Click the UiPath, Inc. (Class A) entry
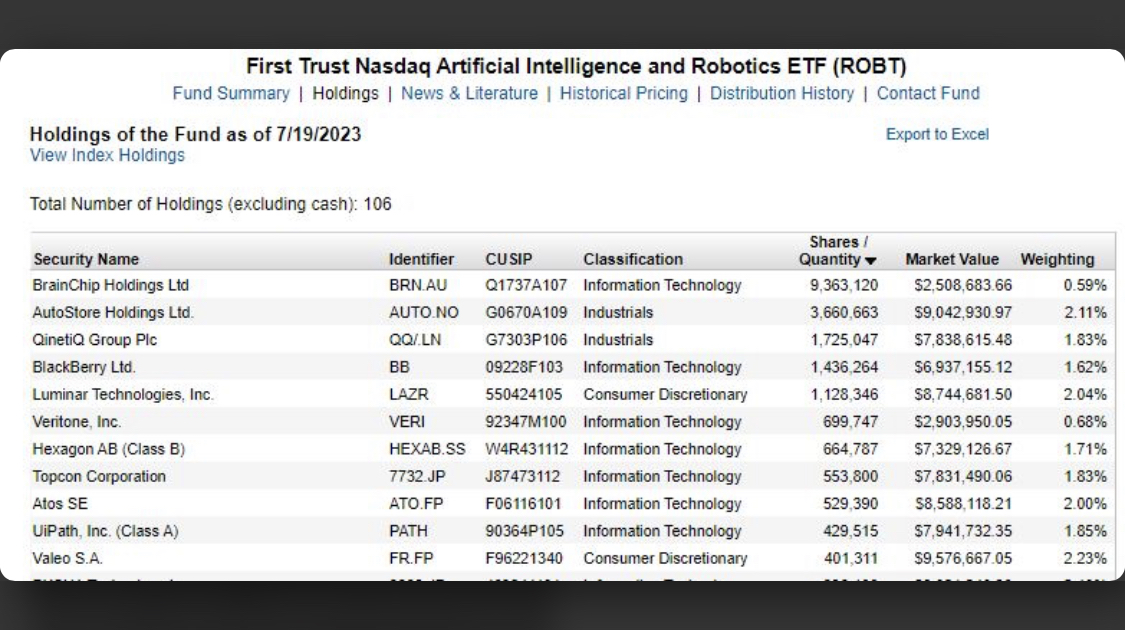The height and width of the screenshot is (630, 1125). pos(105,531)
